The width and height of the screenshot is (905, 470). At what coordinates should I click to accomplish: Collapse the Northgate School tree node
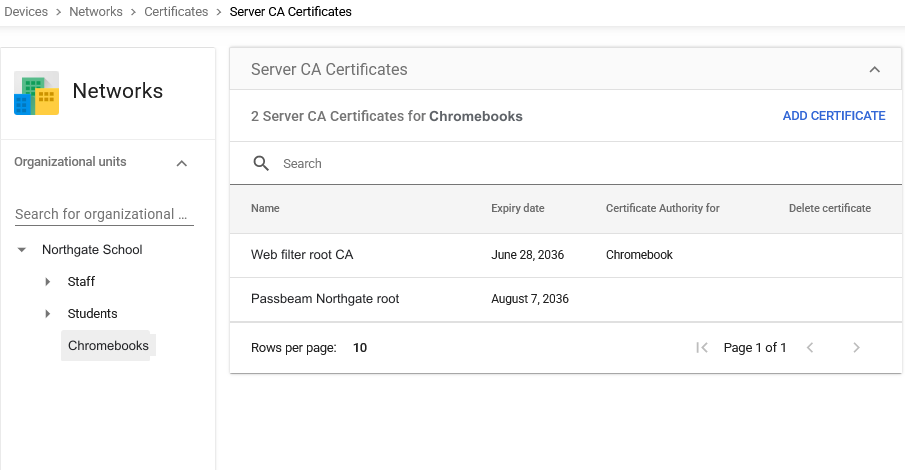[x=22, y=250]
